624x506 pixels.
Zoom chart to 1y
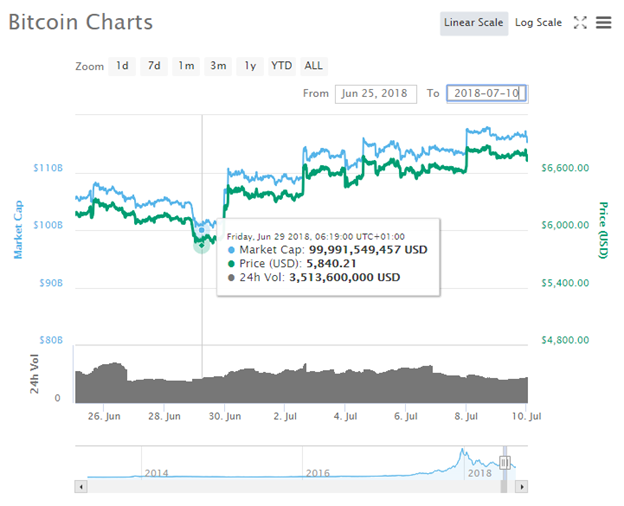[250, 66]
